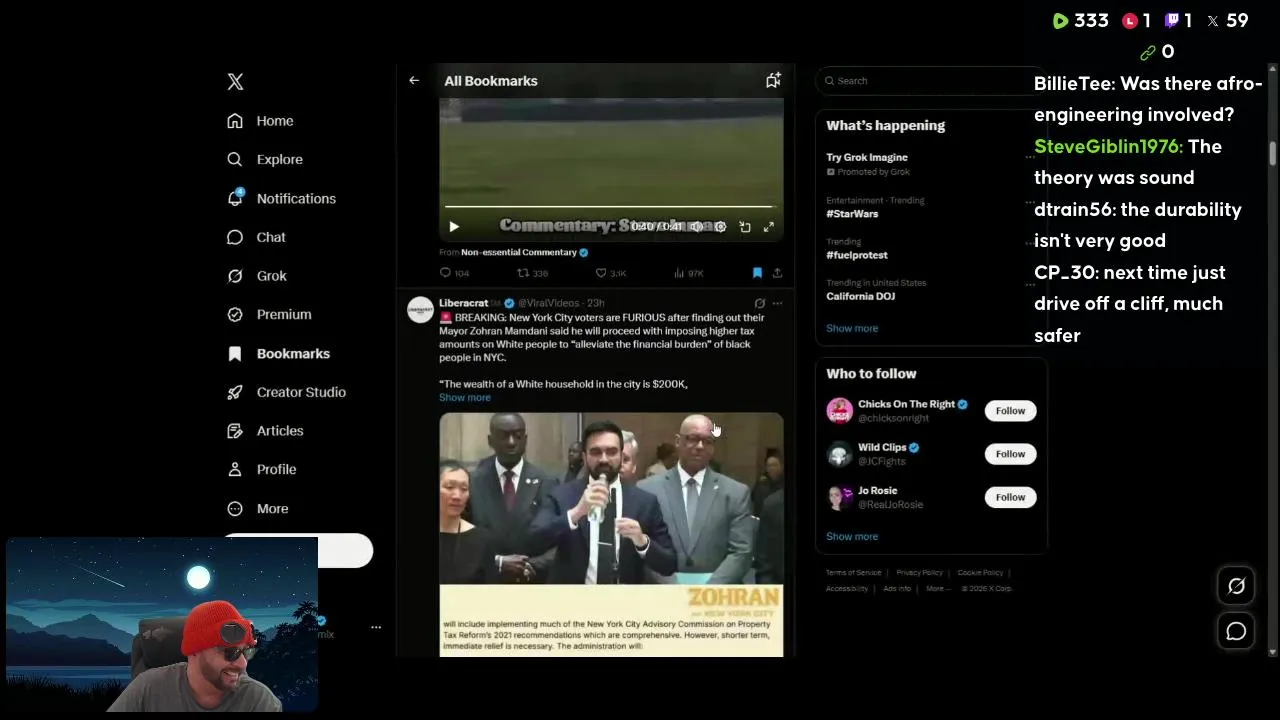Image resolution: width=1280 pixels, height=720 pixels.
Task: Click the video picture-in-picture icon
Action: click(x=745, y=227)
